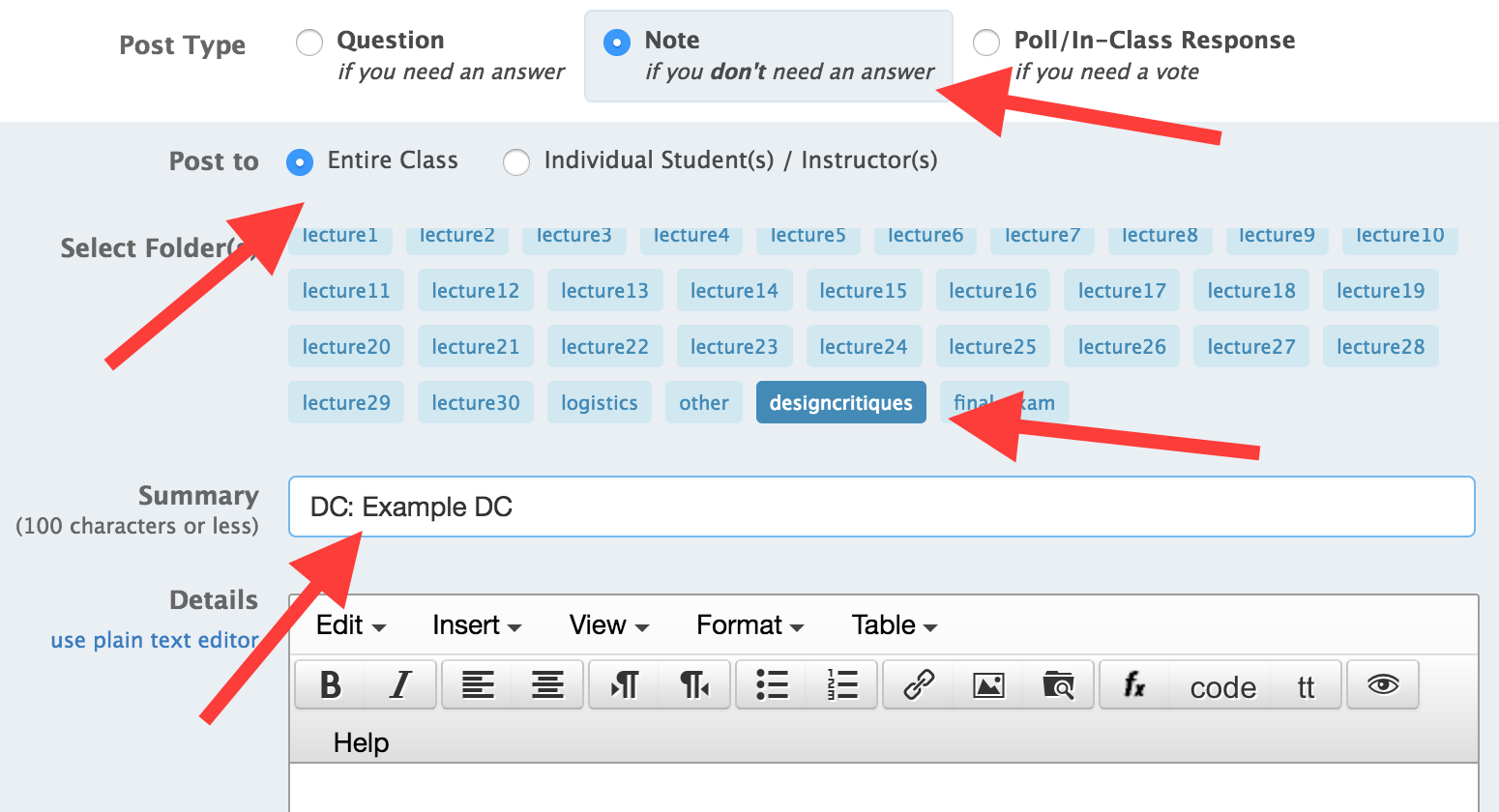Insert a hyperlink using link icon
Image resolution: width=1499 pixels, height=812 pixels.
coord(918,685)
